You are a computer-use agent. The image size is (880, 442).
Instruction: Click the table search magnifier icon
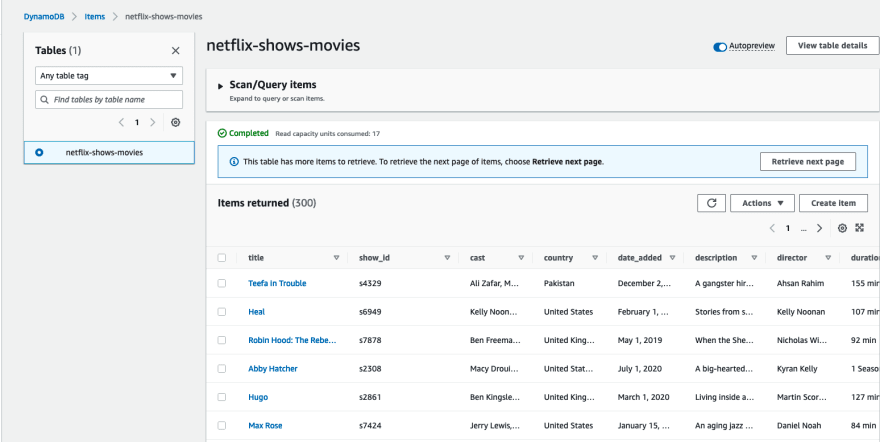tap(45, 100)
